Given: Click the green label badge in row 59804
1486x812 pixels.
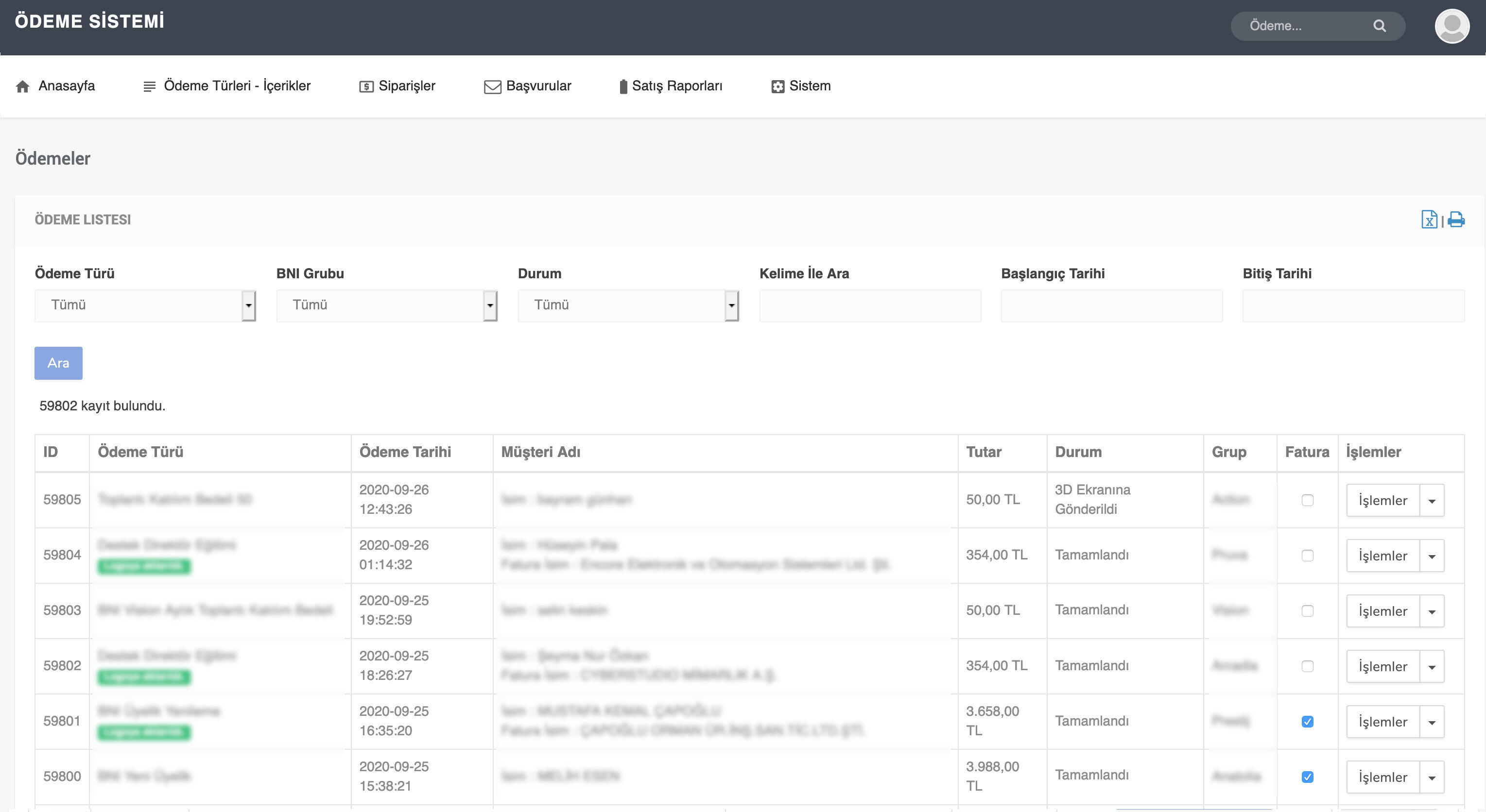Looking at the screenshot, I should coord(144,566).
